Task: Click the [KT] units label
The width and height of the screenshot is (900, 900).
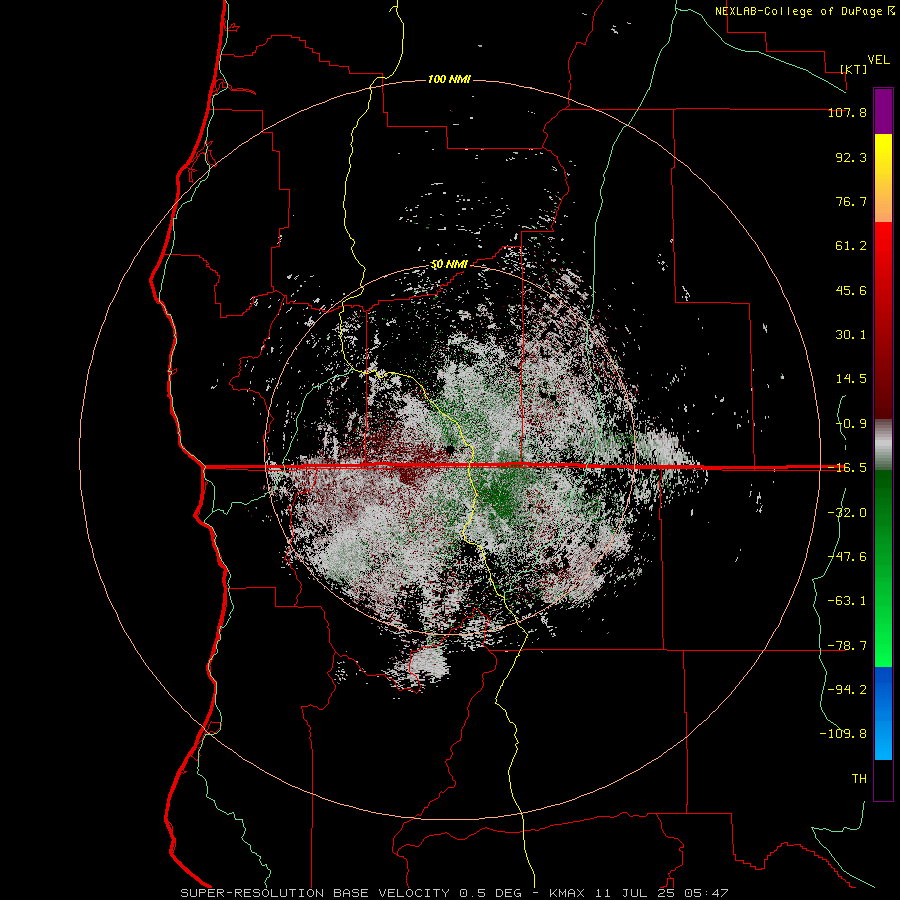Action: 854,69
